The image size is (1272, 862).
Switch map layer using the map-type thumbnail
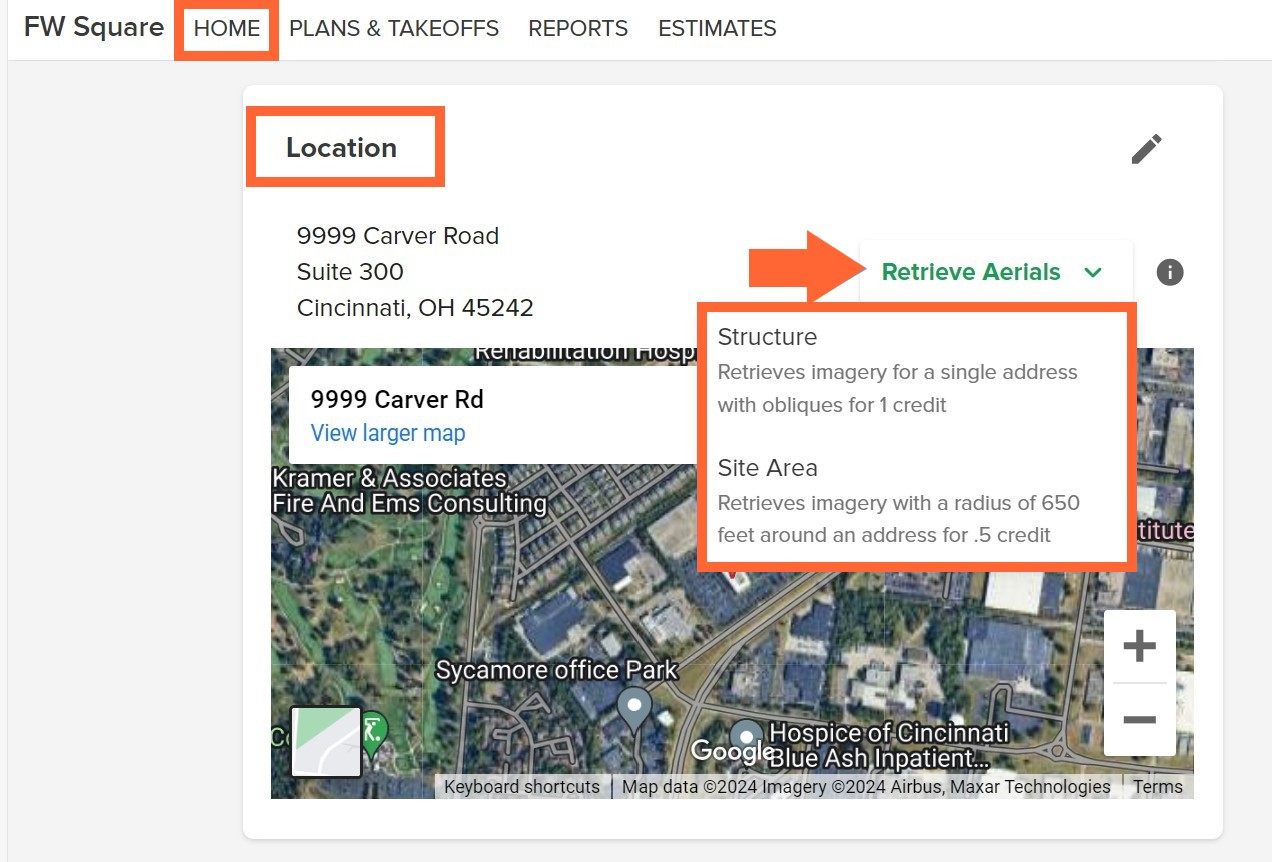pyautogui.click(x=326, y=742)
